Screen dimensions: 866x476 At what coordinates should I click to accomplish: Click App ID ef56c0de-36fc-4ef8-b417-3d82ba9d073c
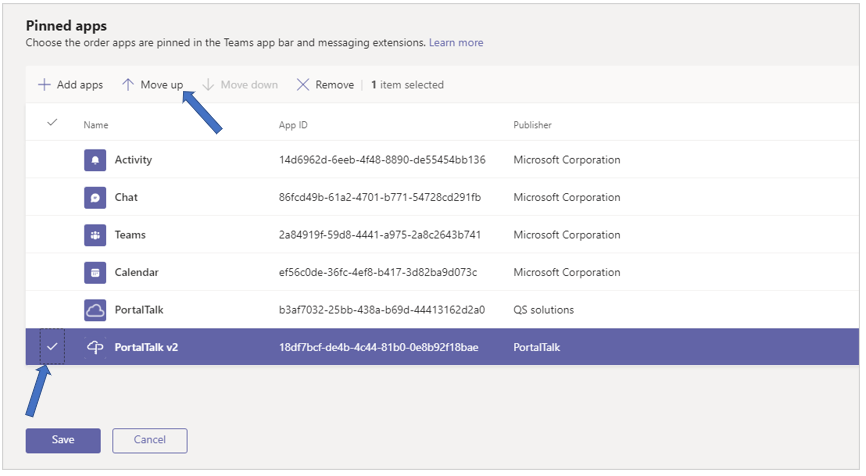point(378,273)
